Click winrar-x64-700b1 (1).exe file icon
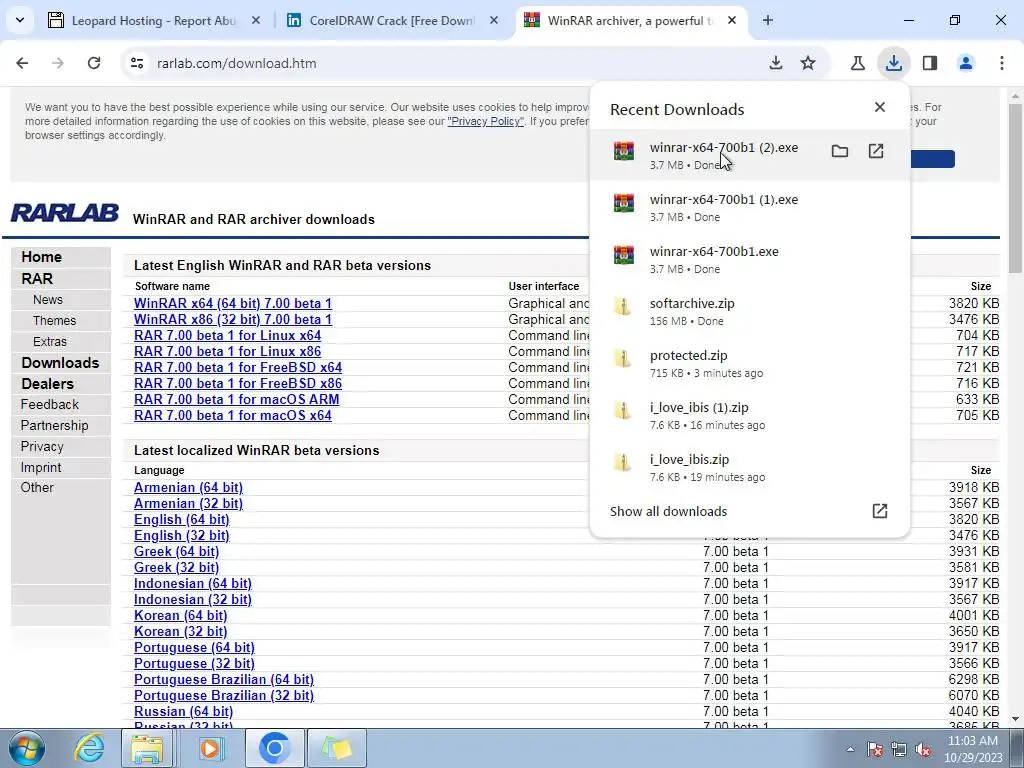The width and height of the screenshot is (1024, 768). click(x=624, y=202)
